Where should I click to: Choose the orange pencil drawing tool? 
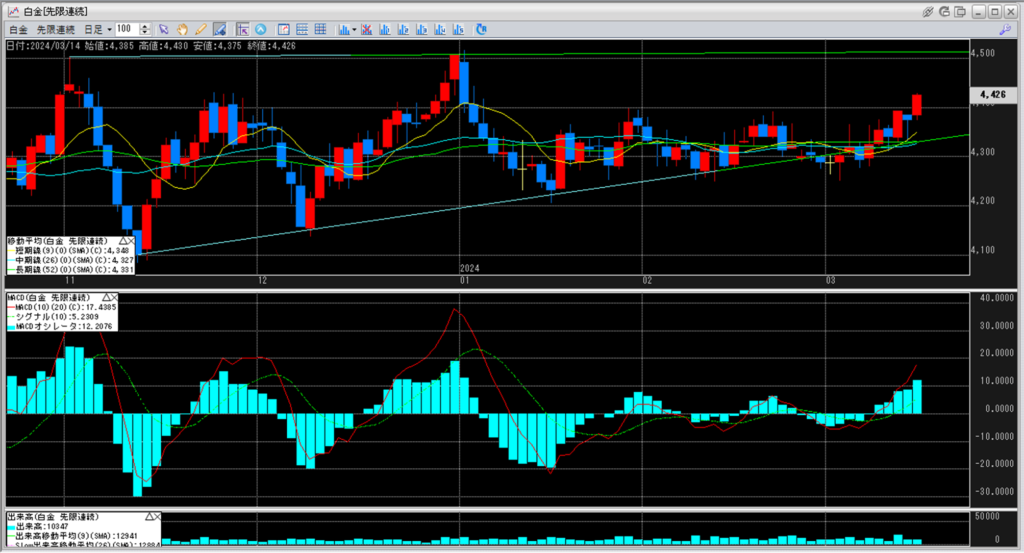pyautogui.click(x=200, y=29)
